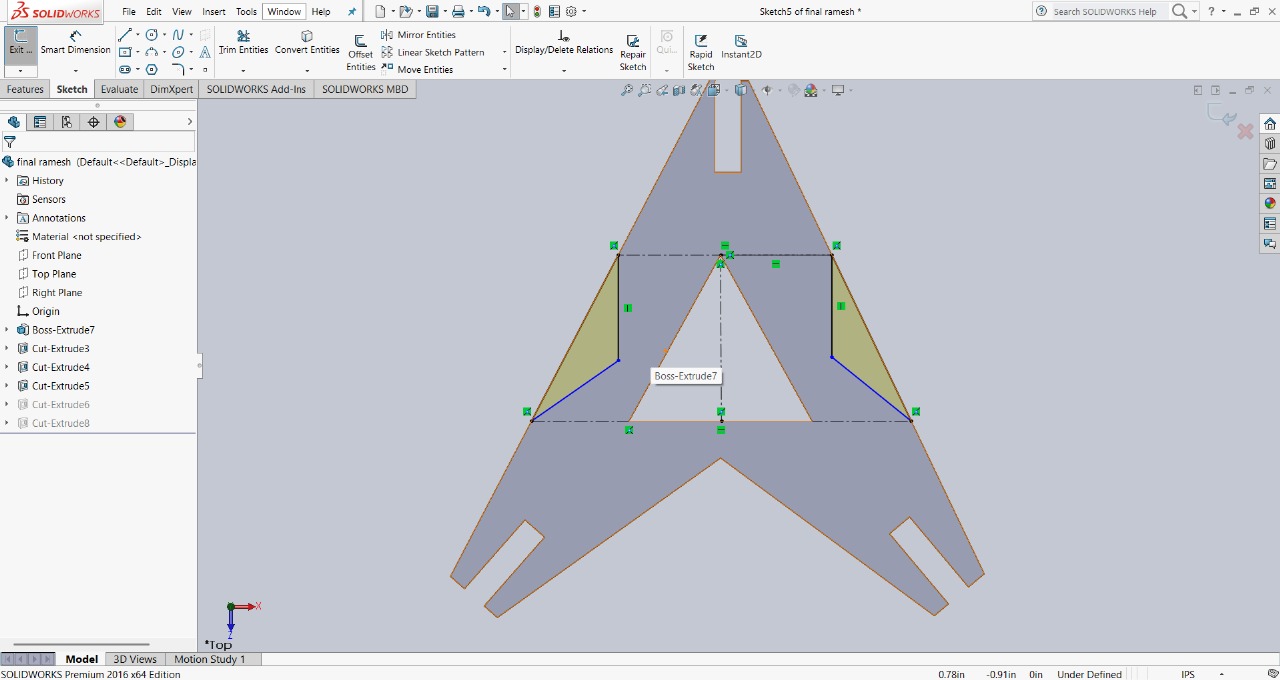Open the Smart Dimension dropdown arrow
Viewport: 1280px width, 680px height.
click(75, 71)
